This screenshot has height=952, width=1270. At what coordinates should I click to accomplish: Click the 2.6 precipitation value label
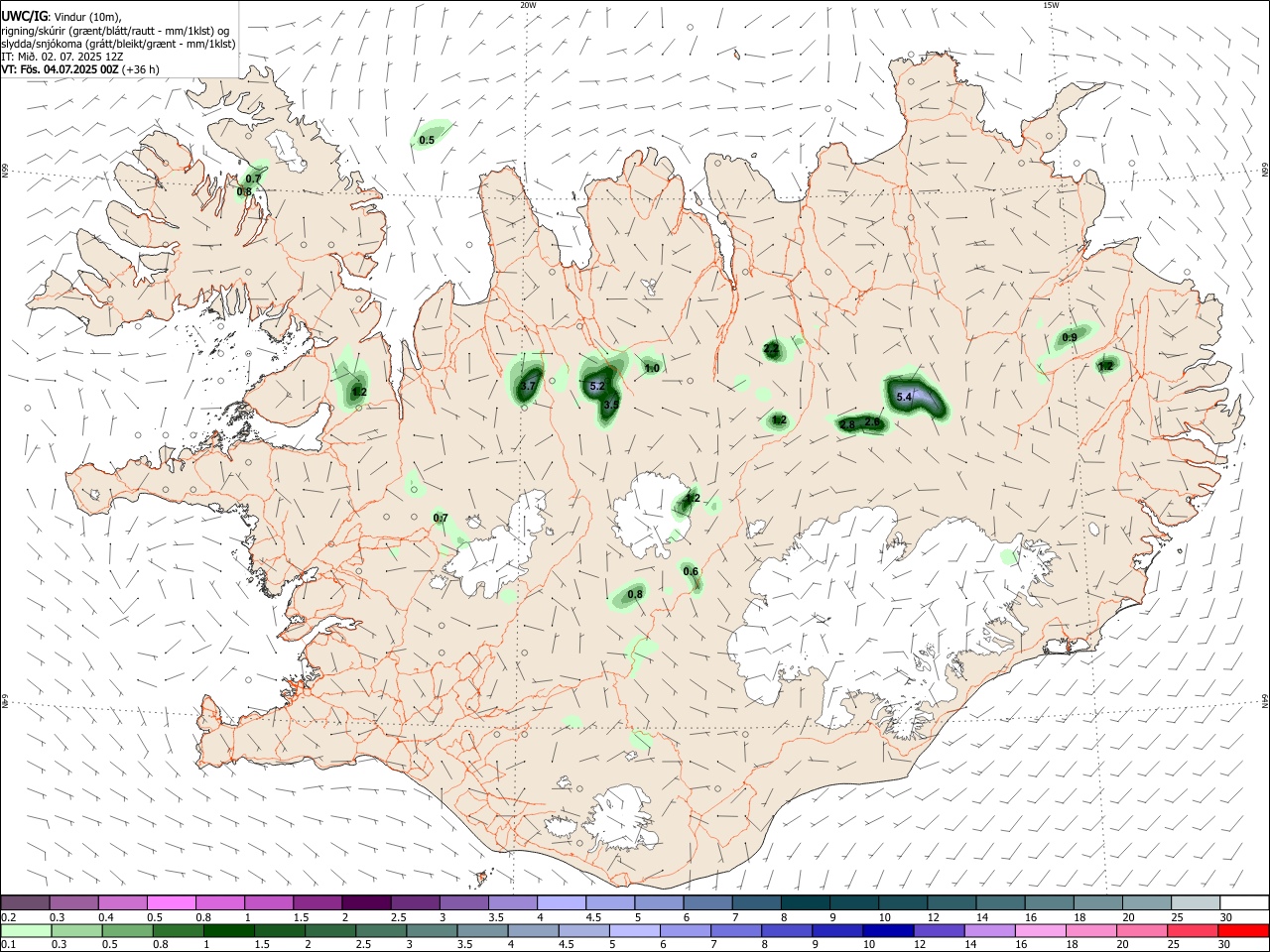(872, 421)
